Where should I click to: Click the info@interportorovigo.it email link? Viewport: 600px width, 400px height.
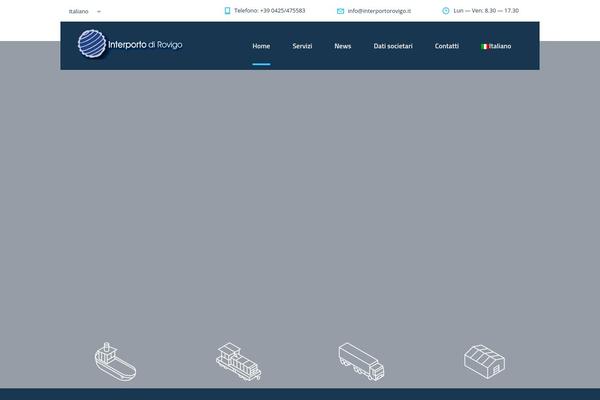379,11
